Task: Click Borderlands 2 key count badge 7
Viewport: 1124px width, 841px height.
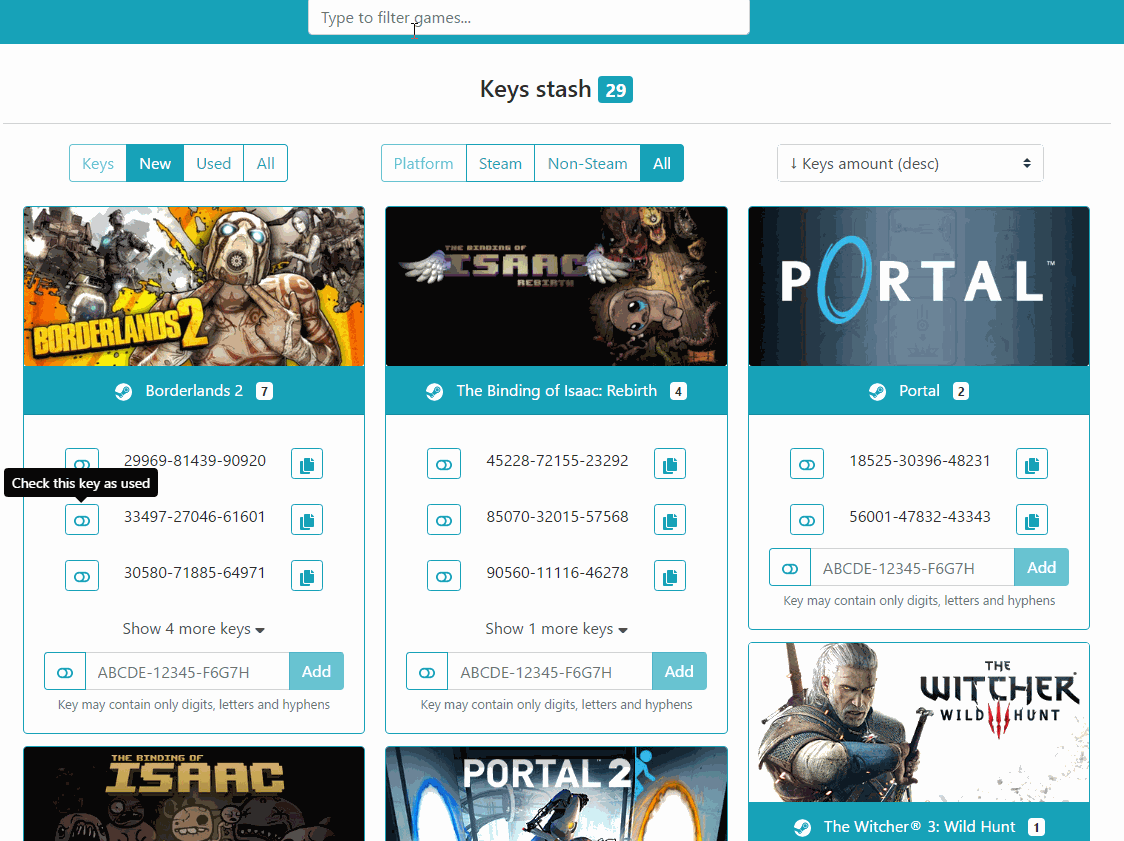Action: click(x=265, y=391)
